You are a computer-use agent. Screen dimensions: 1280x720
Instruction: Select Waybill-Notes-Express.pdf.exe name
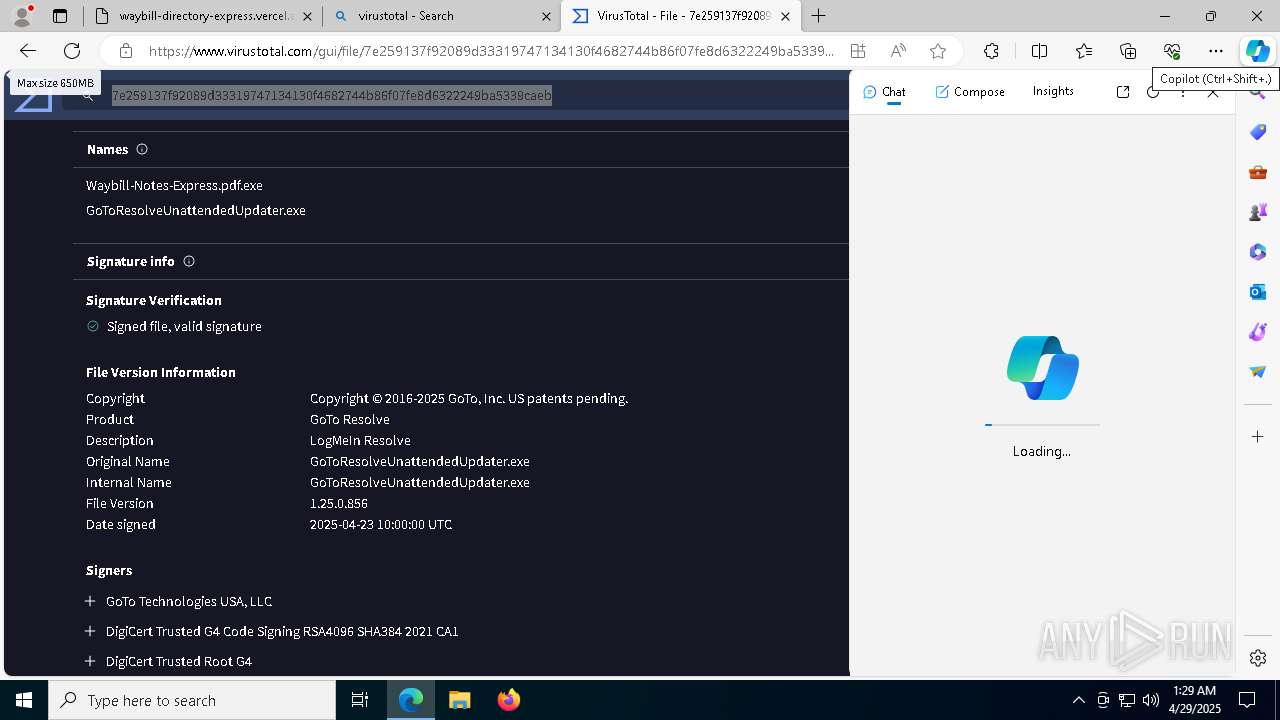coord(174,185)
